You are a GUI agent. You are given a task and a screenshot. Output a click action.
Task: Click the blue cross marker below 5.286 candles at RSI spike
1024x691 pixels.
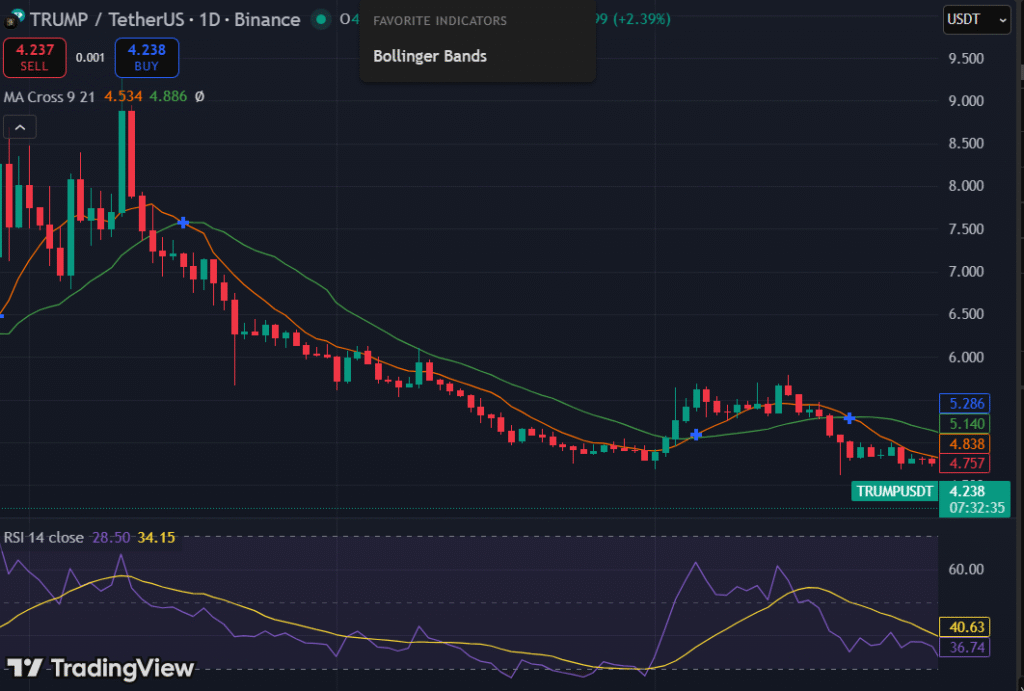coord(696,435)
